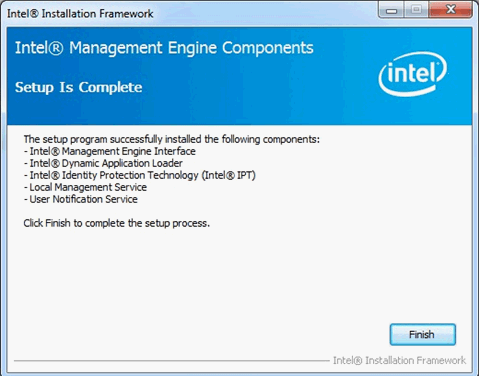The width and height of the screenshot is (479, 376).
Task: Click the horizontal separator line in footer
Action: coord(171,361)
